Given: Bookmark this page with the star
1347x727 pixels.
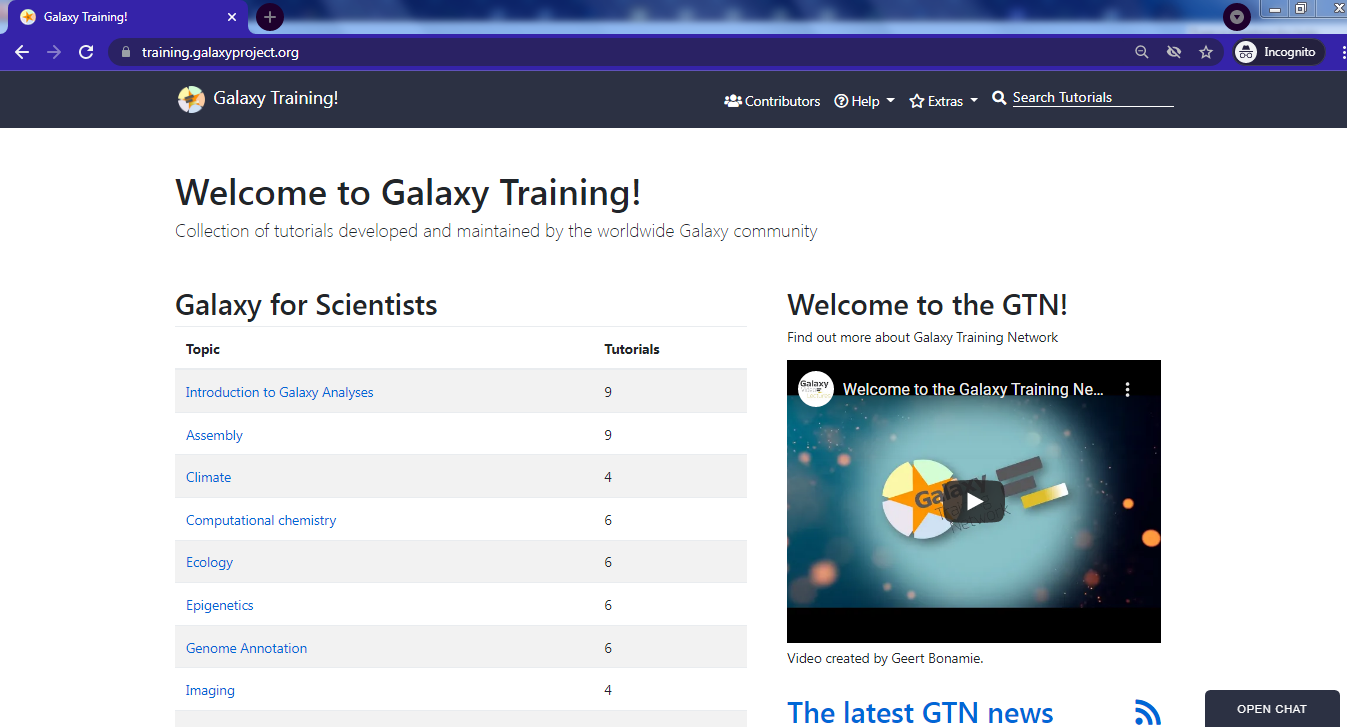Looking at the screenshot, I should coord(1206,52).
